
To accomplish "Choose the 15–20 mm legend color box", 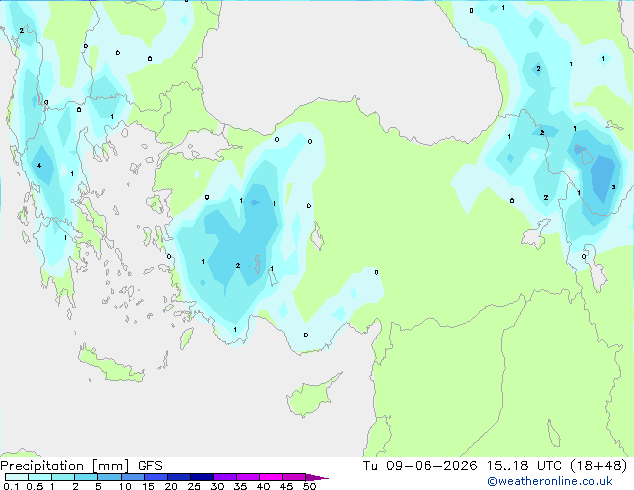I will click(x=155, y=477).
